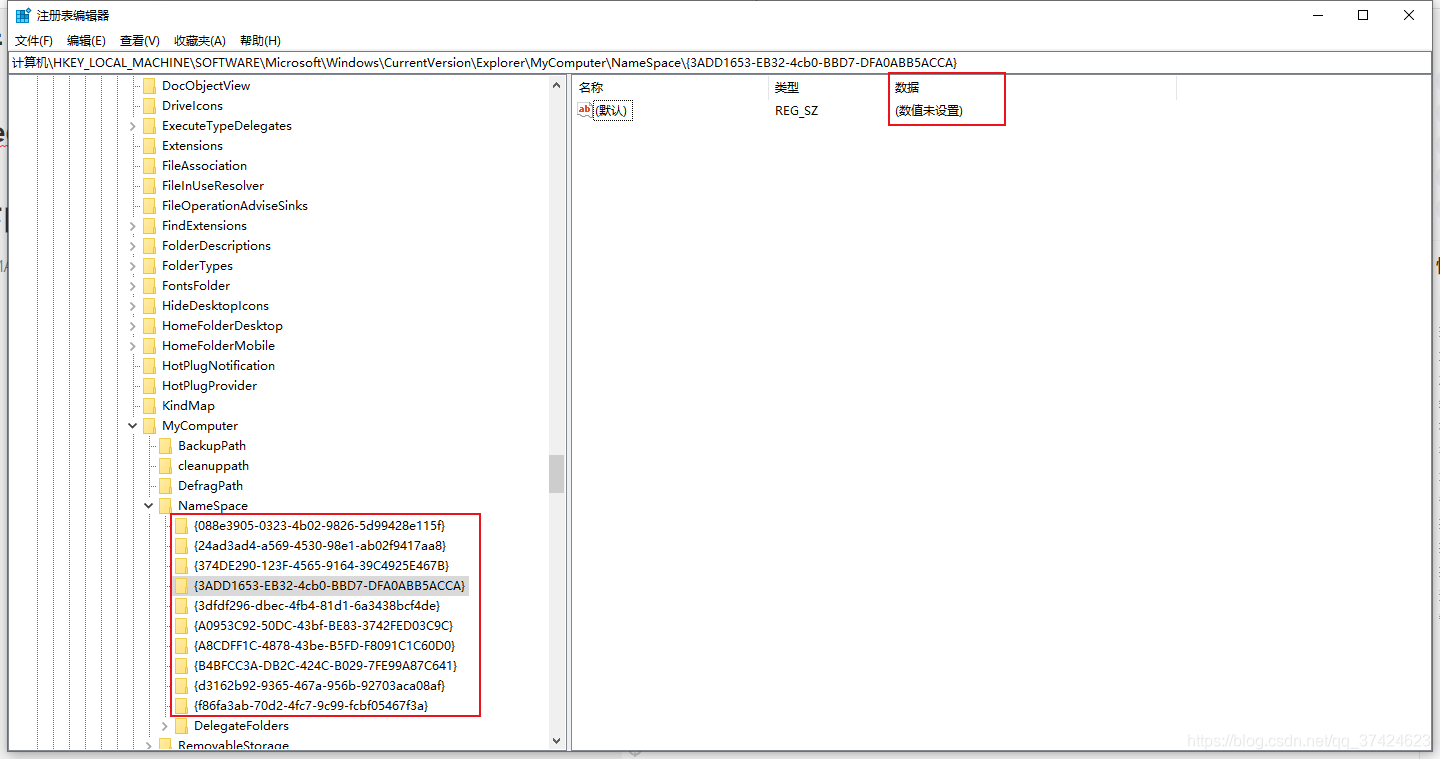Click the cleanuppath folder icon
The image size is (1440, 759).
coord(166,466)
